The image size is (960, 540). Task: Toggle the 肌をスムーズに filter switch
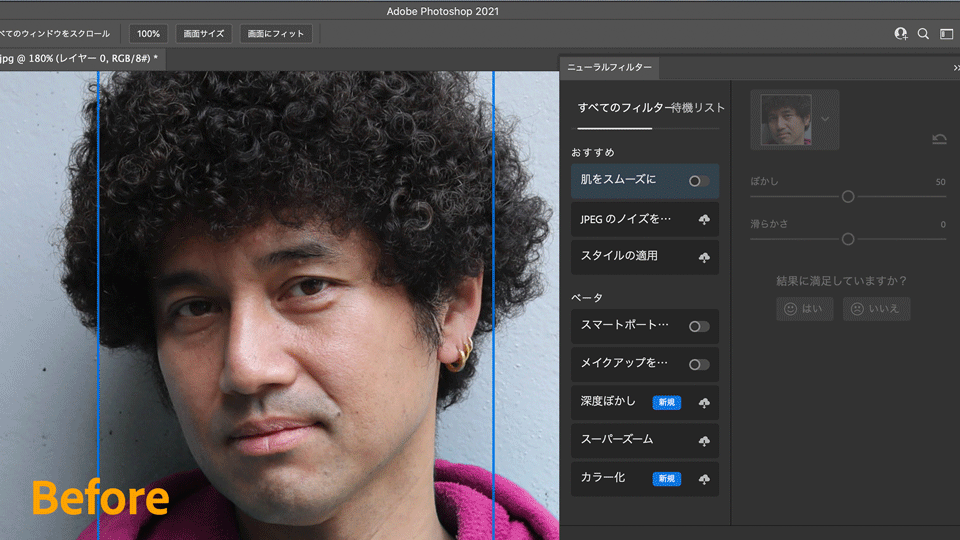[x=699, y=181]
